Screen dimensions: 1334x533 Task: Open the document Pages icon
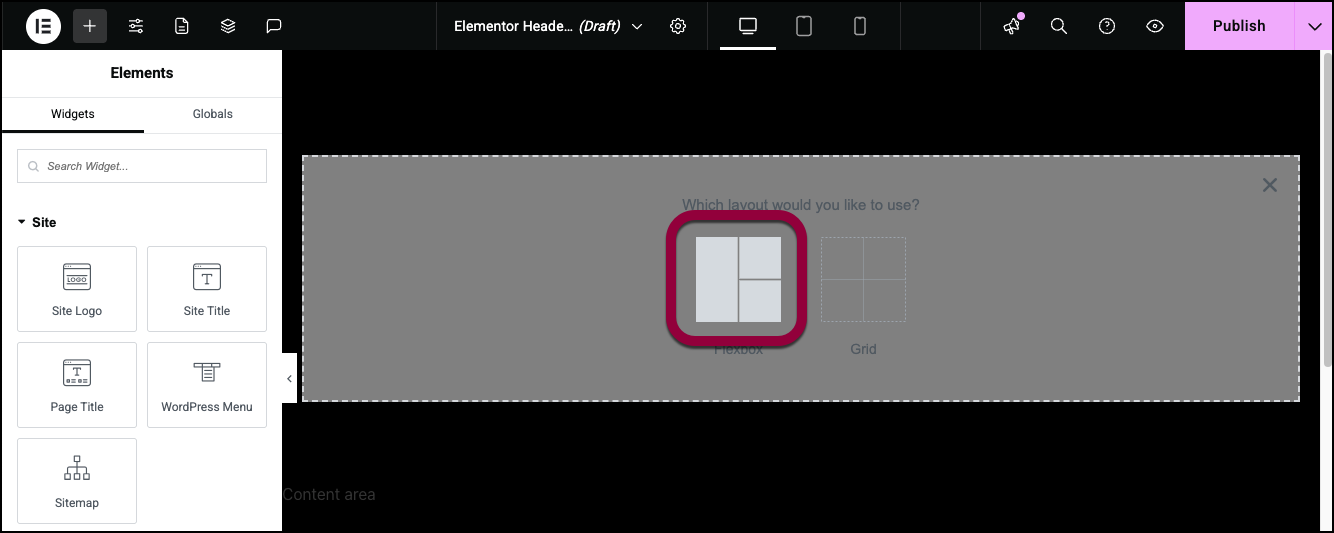tap(182, 26)
